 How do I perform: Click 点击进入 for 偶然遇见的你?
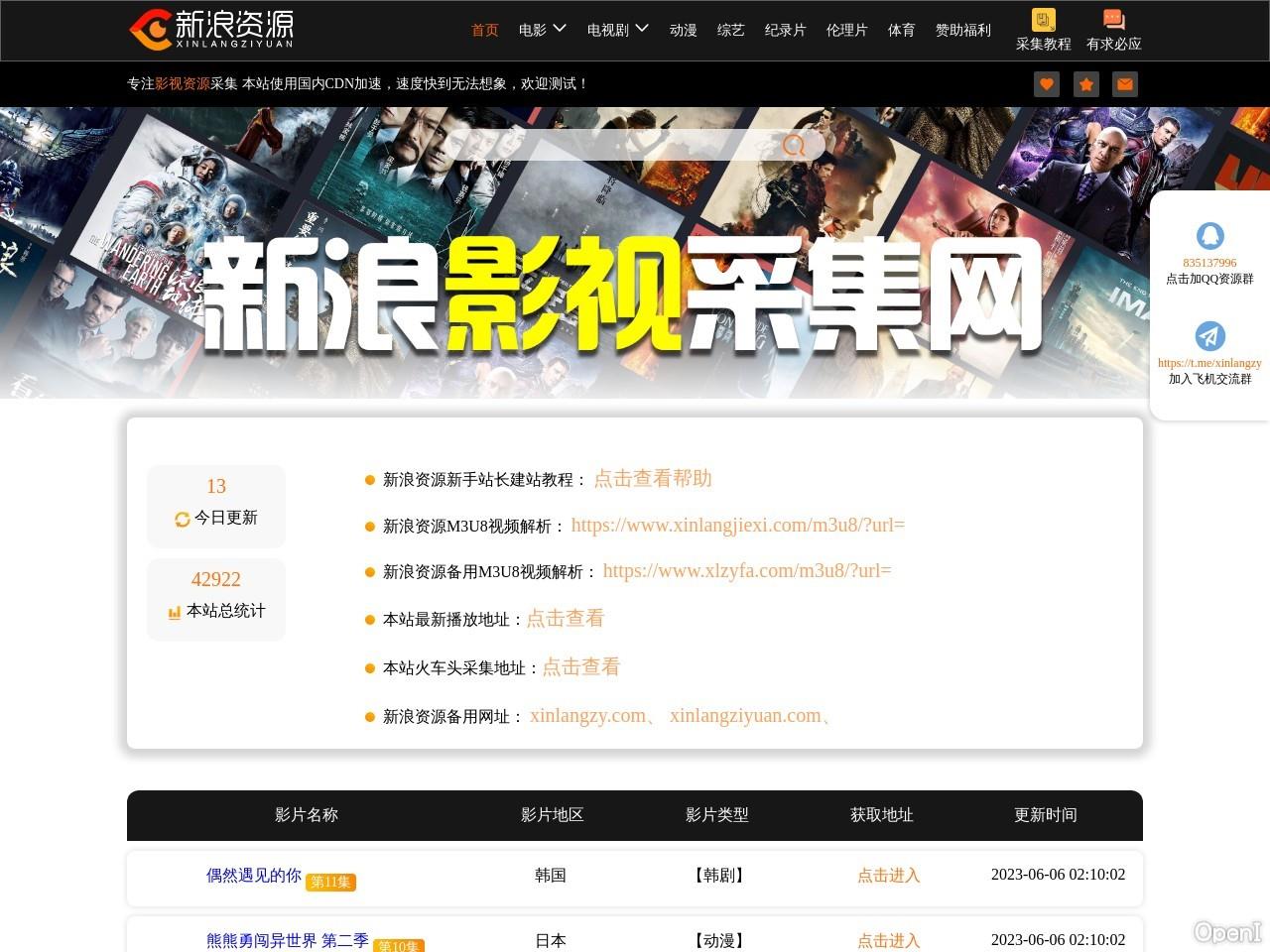pos(888,875)
